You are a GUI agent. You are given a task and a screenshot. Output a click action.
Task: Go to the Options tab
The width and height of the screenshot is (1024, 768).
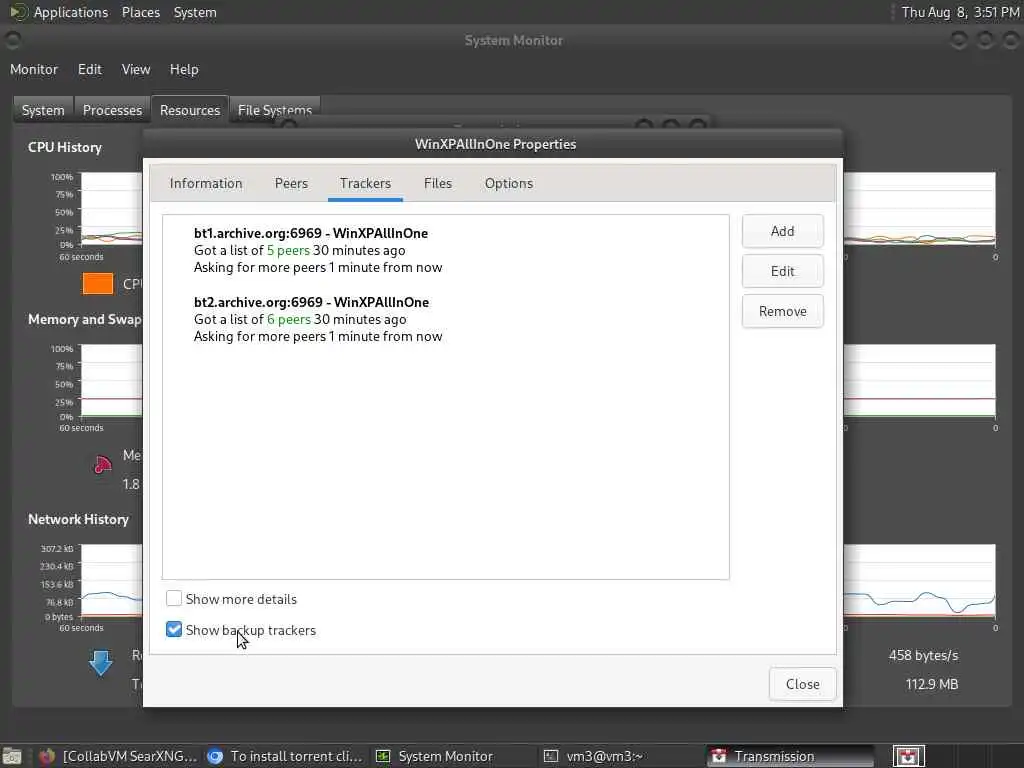509,184
